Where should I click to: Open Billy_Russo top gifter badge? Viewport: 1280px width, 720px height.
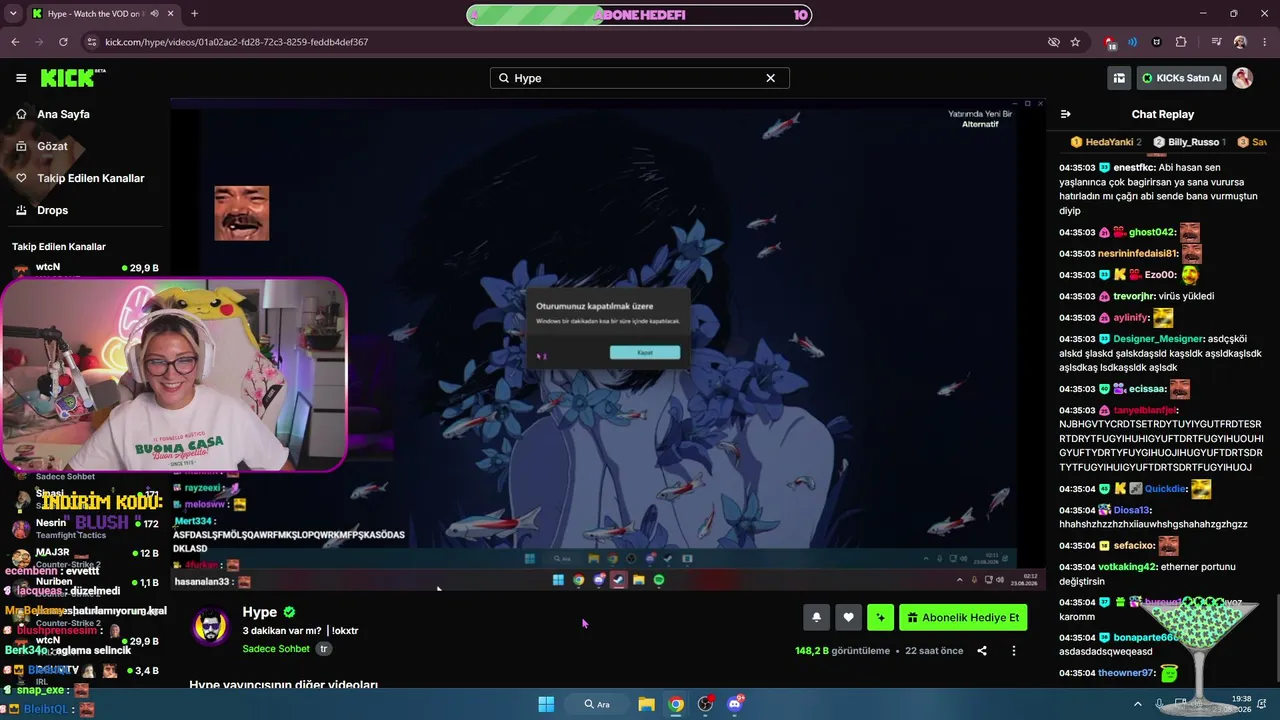[x=1189, y=142]
